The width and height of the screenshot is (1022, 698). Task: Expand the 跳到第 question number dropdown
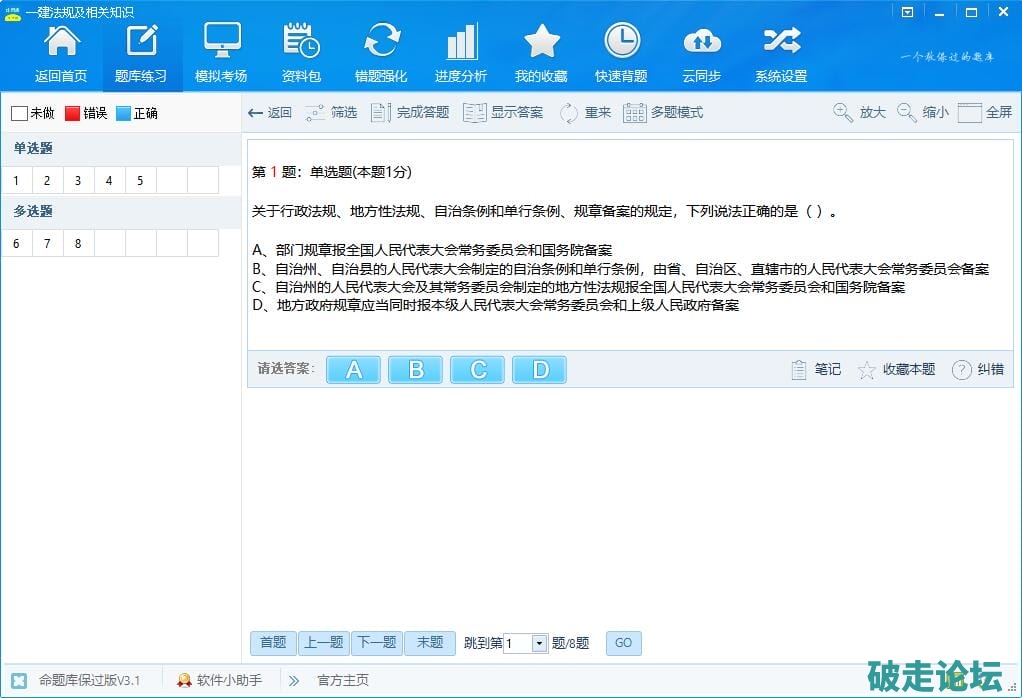pyautogui.click(x=539, y=643)
